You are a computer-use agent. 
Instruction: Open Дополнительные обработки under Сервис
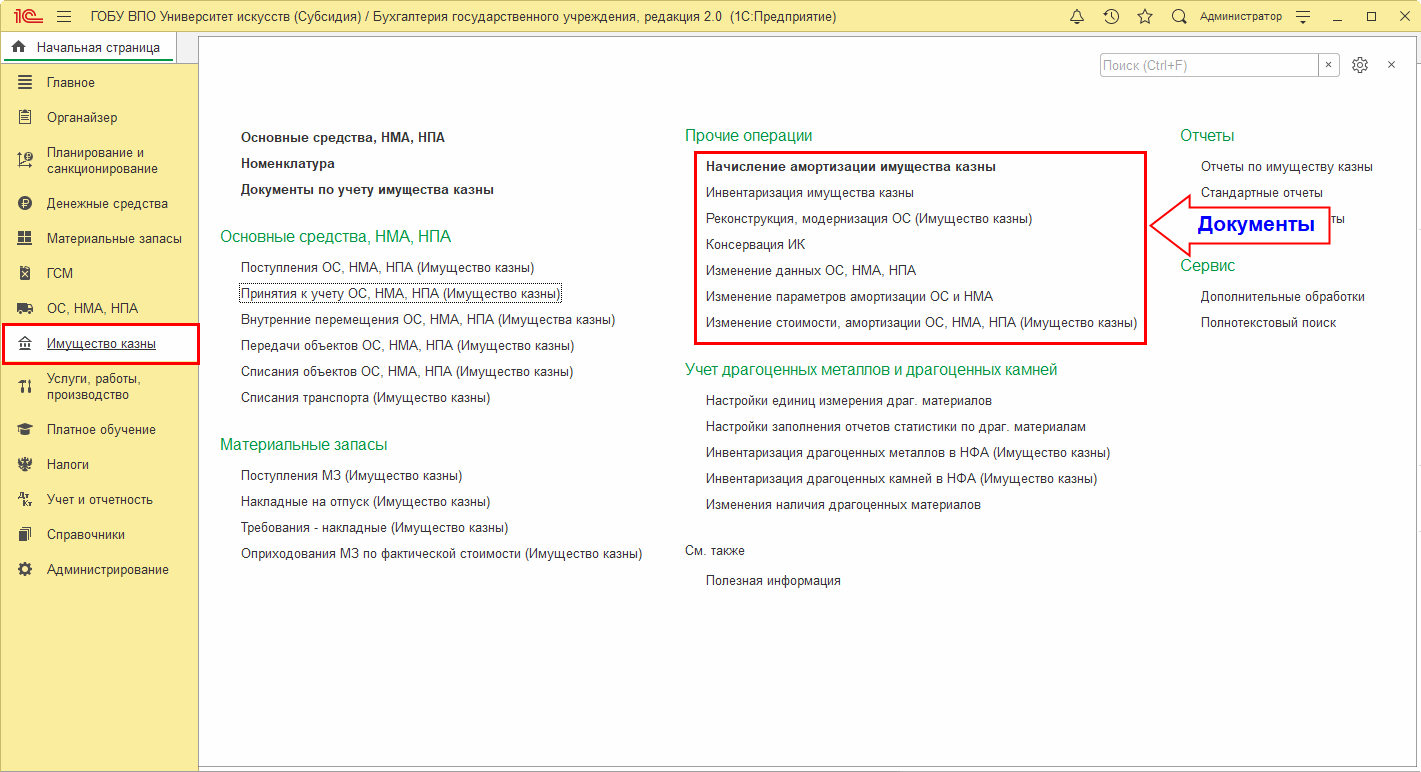click(1283, 297)
